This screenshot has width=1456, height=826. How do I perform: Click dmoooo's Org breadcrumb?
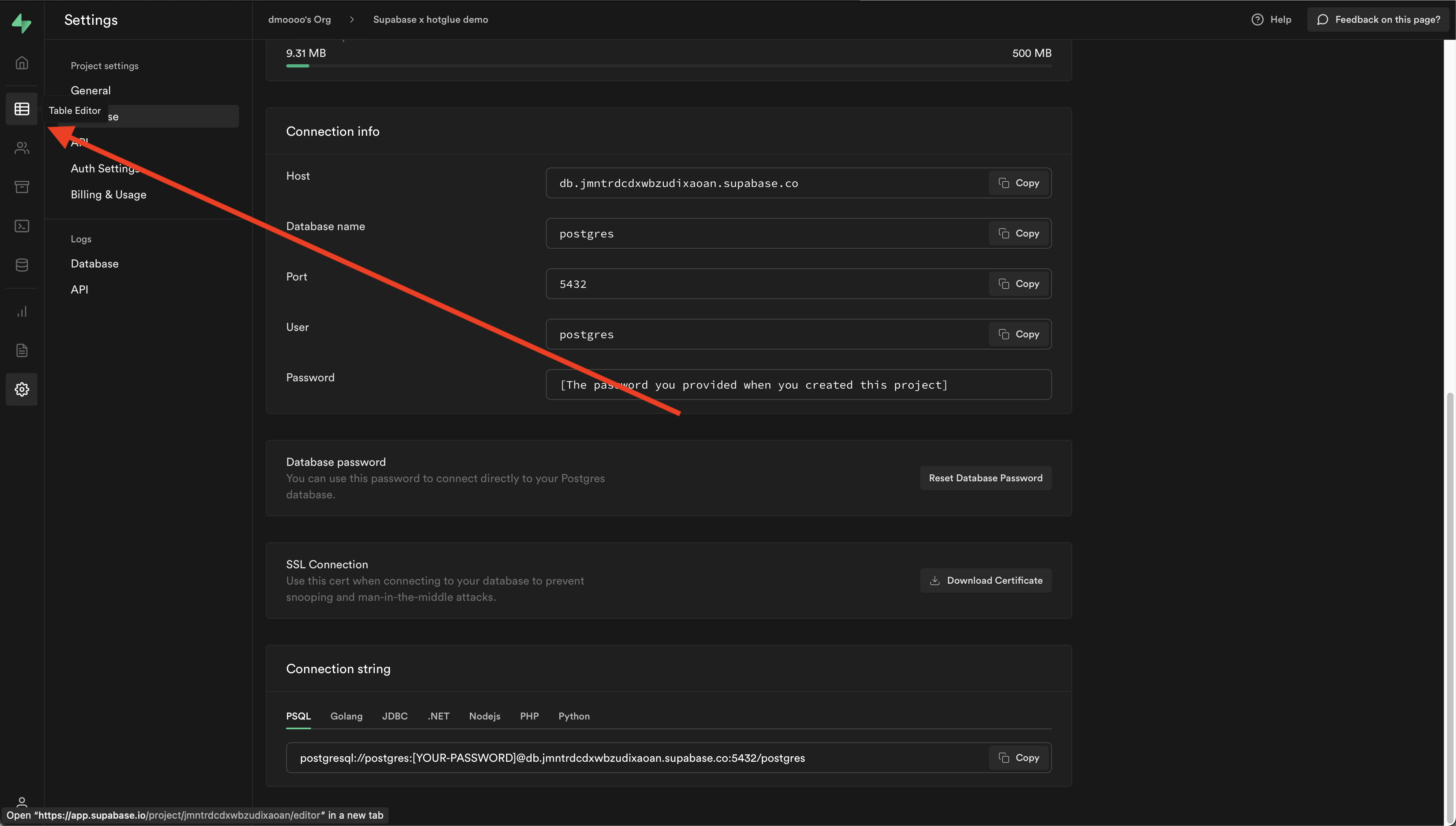(x=300, y=19)
